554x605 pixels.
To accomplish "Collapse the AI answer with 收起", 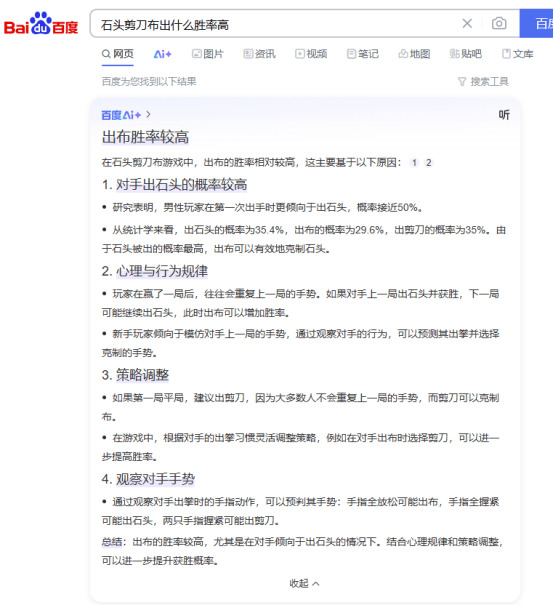I will [304, 583].
